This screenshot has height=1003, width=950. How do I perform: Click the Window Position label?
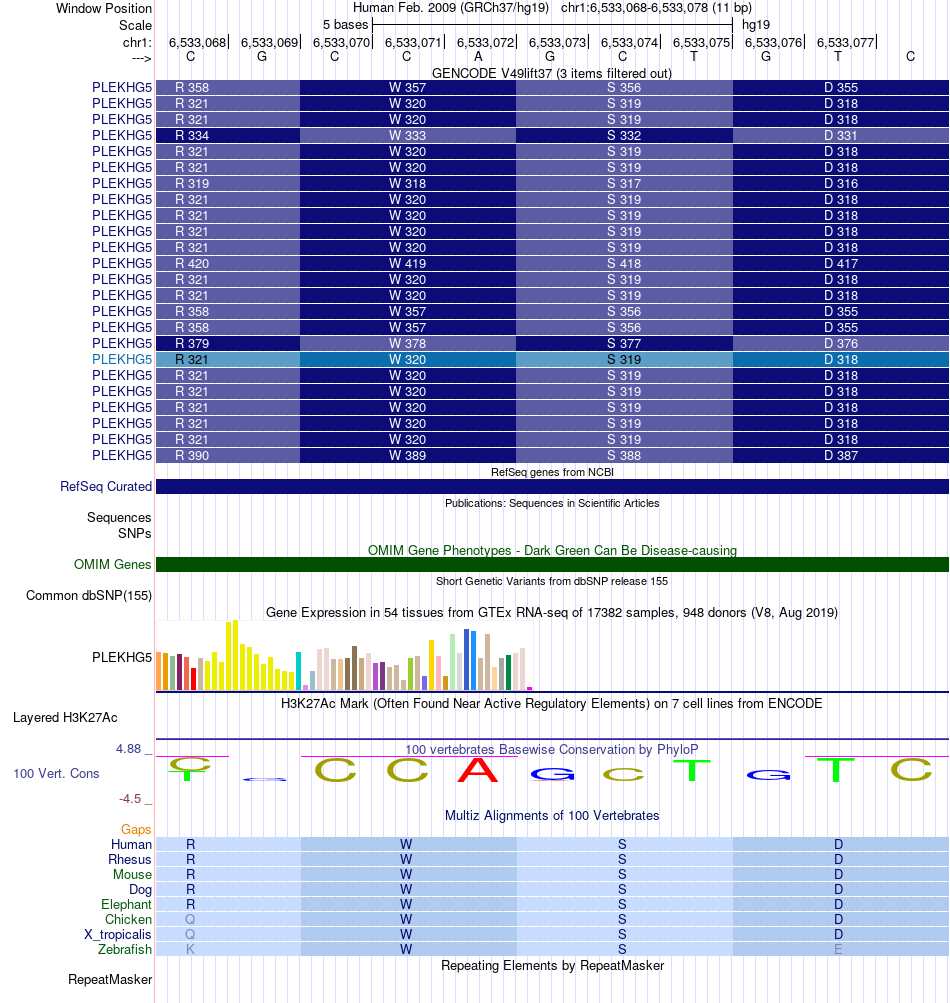point(104,8)
